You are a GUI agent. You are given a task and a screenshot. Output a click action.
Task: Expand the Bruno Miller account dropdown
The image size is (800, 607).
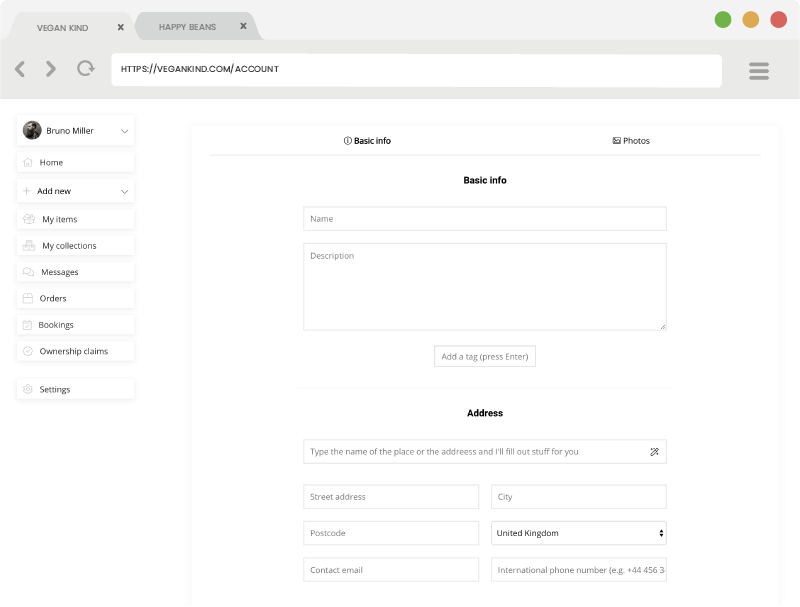coord(124,131)
